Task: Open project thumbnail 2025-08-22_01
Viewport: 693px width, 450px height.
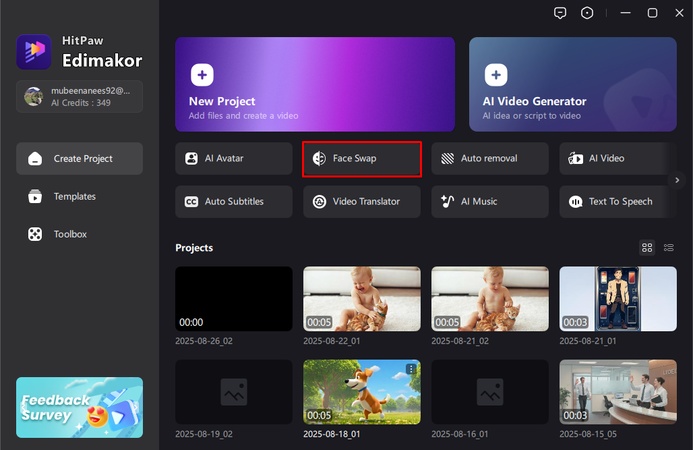Action: 362,299
